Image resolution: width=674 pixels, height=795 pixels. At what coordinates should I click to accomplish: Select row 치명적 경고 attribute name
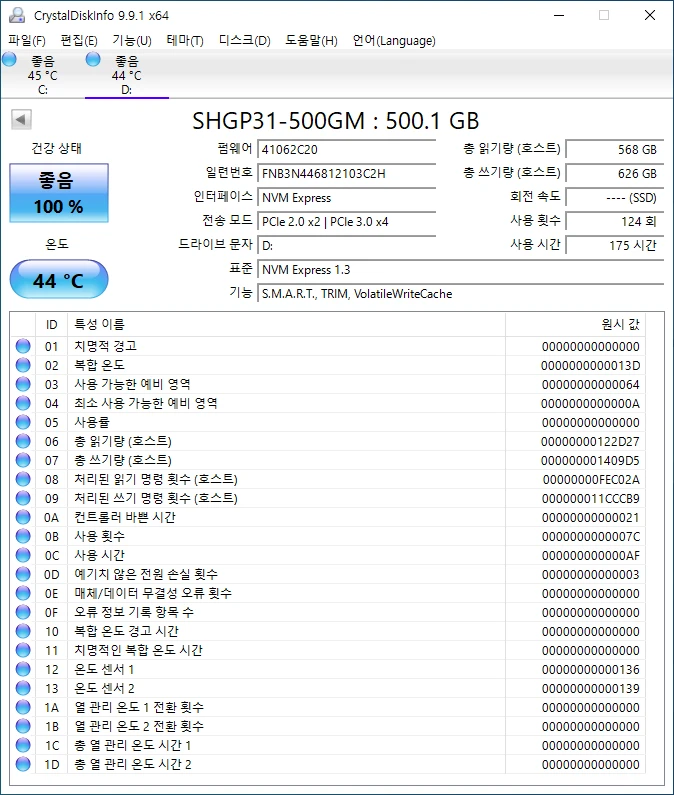[105, 346]
